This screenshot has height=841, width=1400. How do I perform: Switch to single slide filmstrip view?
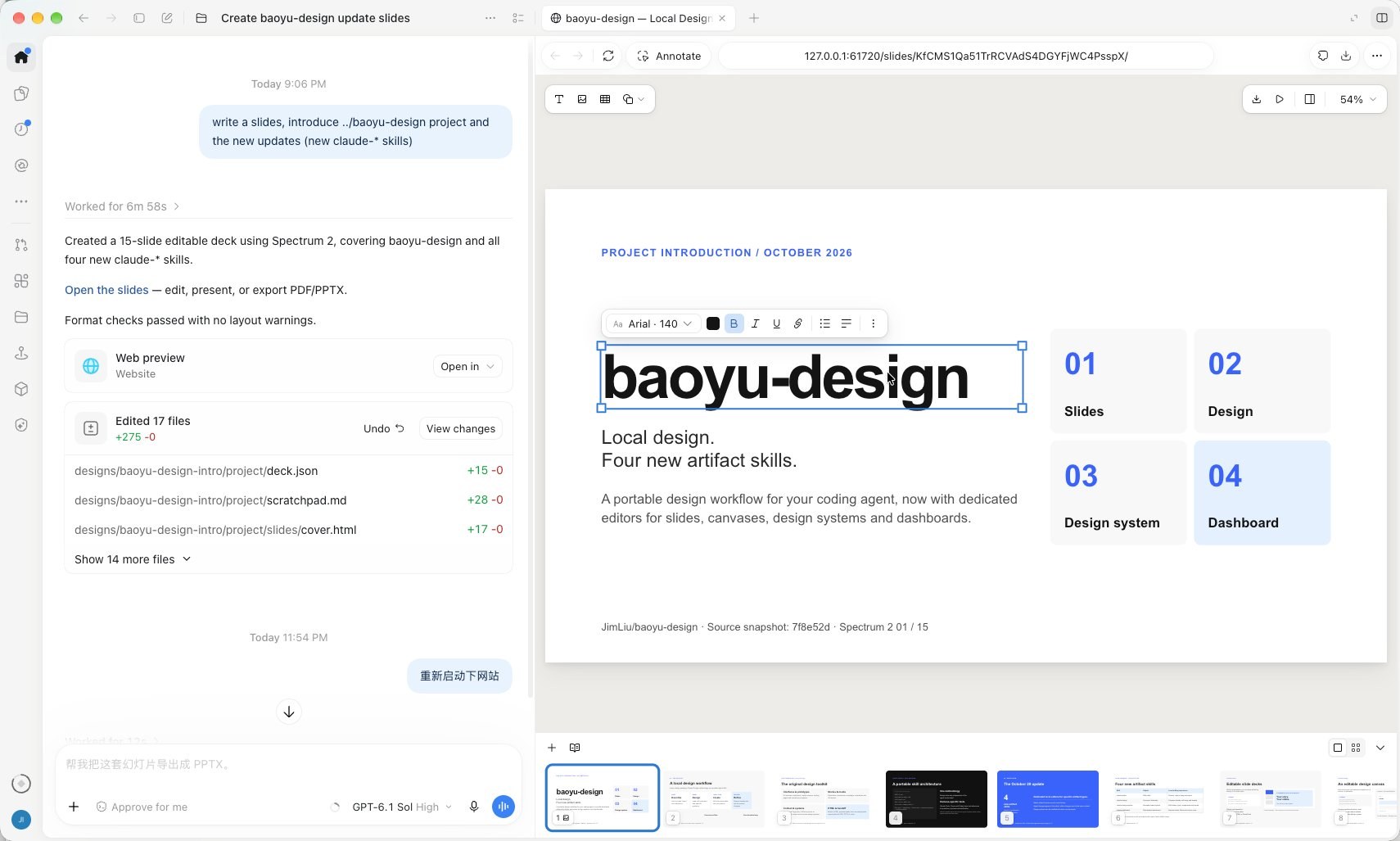[1338, 748]
